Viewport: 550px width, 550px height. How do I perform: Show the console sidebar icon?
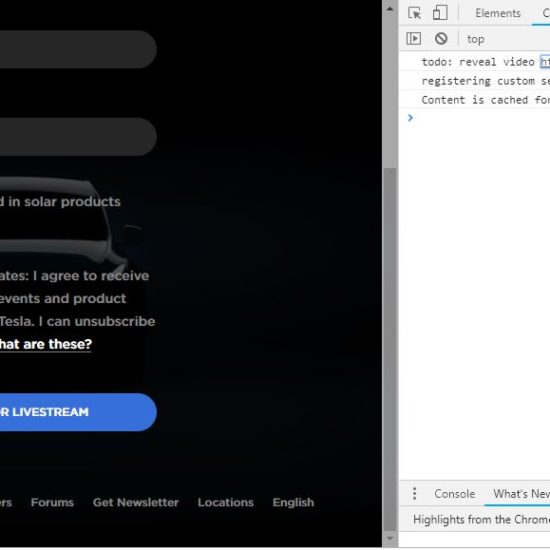coord(414,38)
